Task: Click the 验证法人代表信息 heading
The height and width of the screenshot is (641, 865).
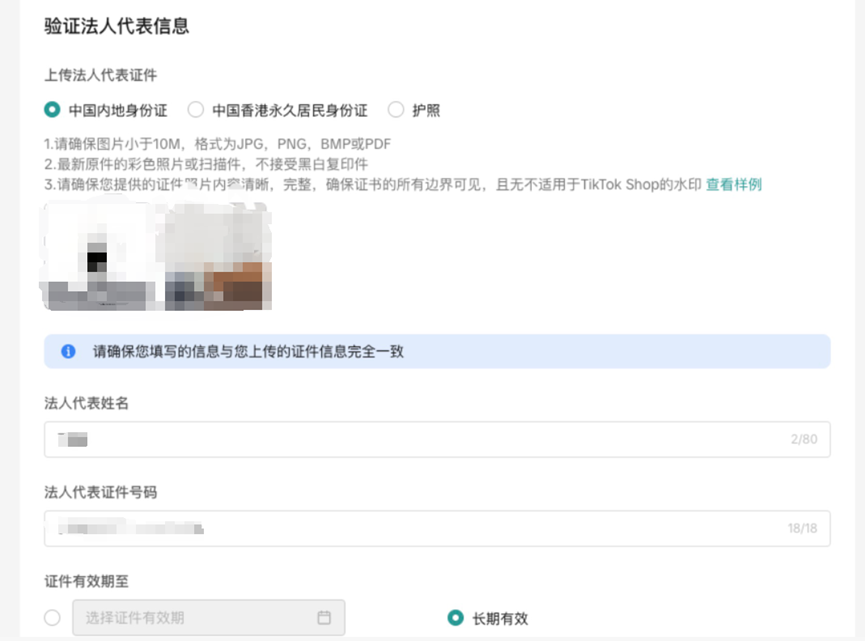Action: pyautogui.click(x=116, y=26)
